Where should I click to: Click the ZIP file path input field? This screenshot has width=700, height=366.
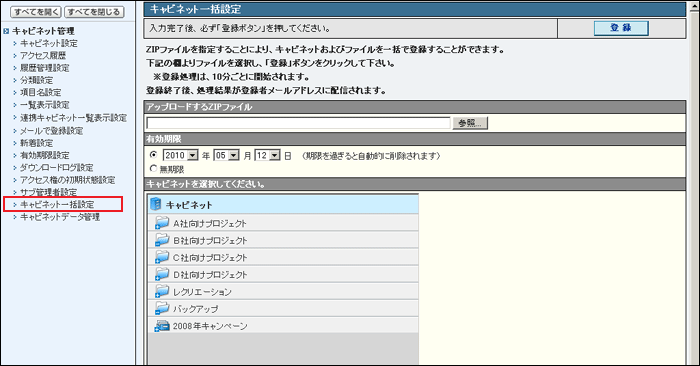(298, 123)
